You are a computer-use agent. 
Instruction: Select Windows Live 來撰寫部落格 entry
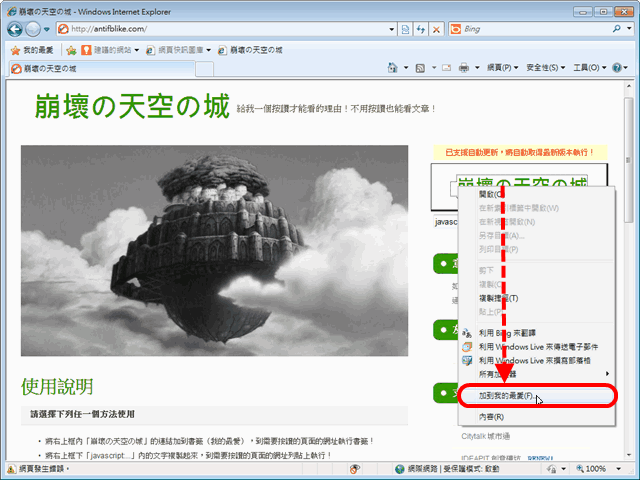click(x=537, y=360)
